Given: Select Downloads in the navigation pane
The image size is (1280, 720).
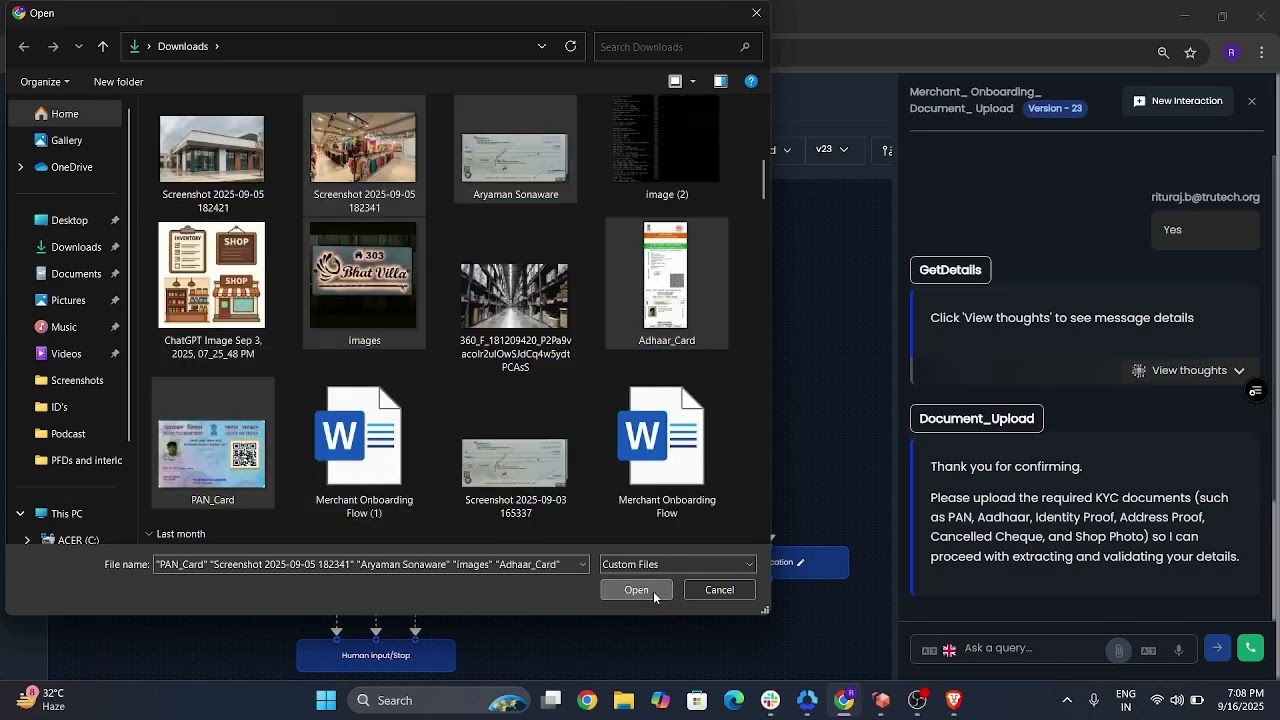Looking at the screenshot, I should tap(76, 247).
